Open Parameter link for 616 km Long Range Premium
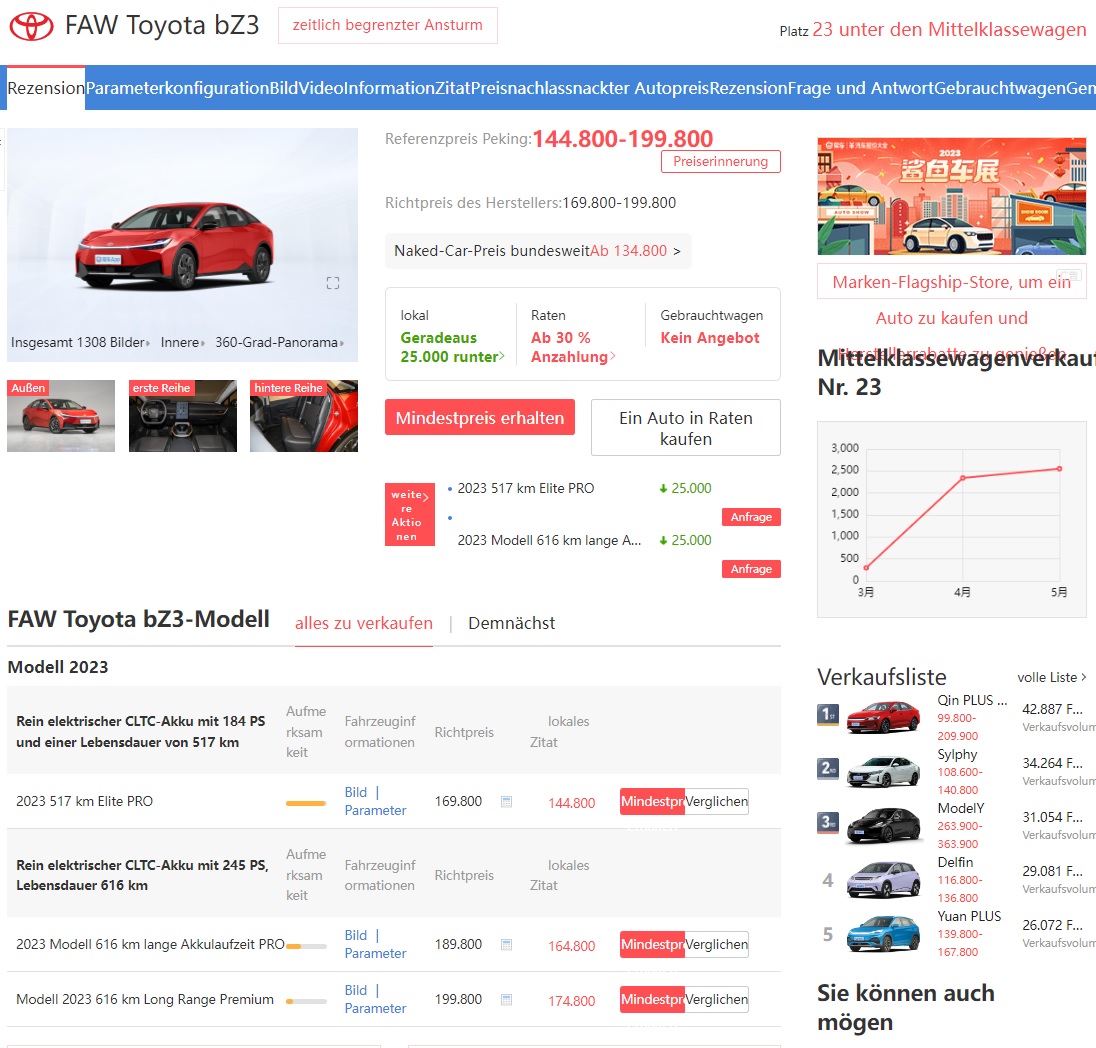1096x1048 pixels. (x=375, y=1009)
